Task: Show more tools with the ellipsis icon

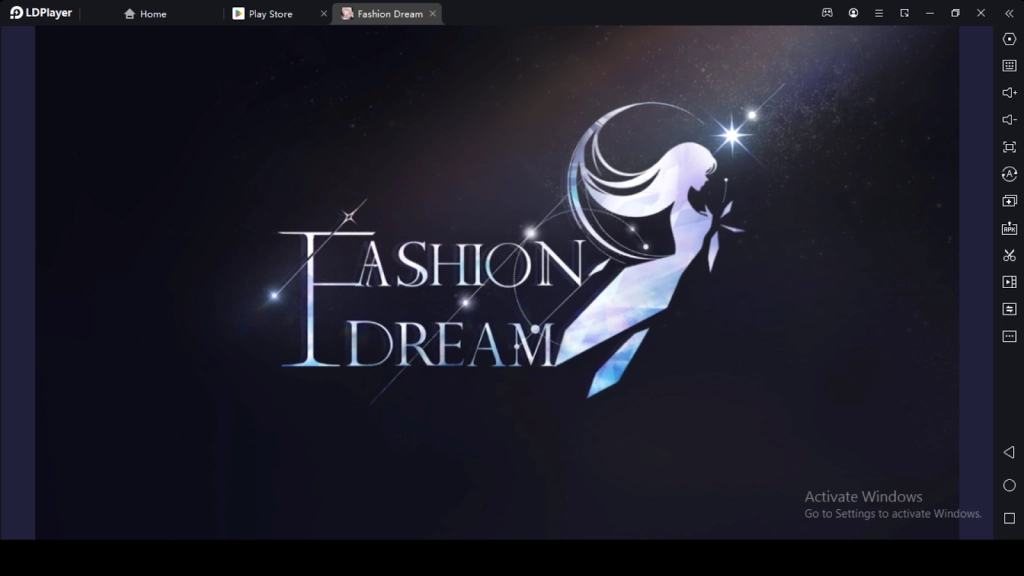Action: (x=1009, y=336)
